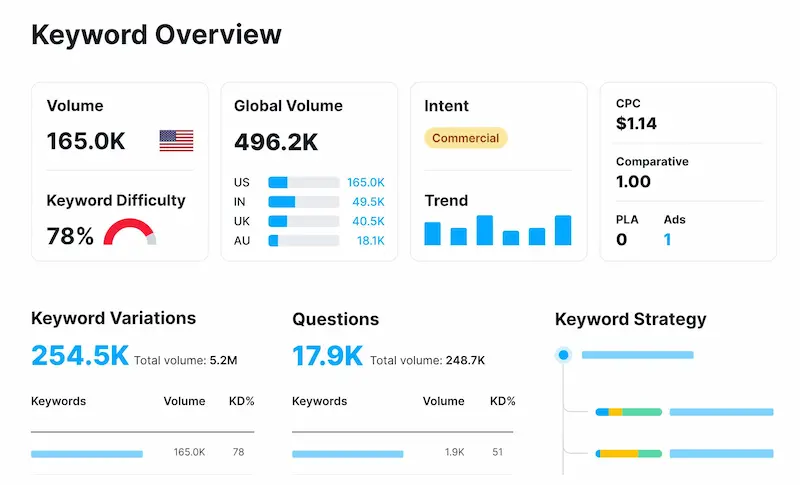The width and height of the screenshot is (800, 485).
Task: Click the Questions heading
Action: point(335,319)
